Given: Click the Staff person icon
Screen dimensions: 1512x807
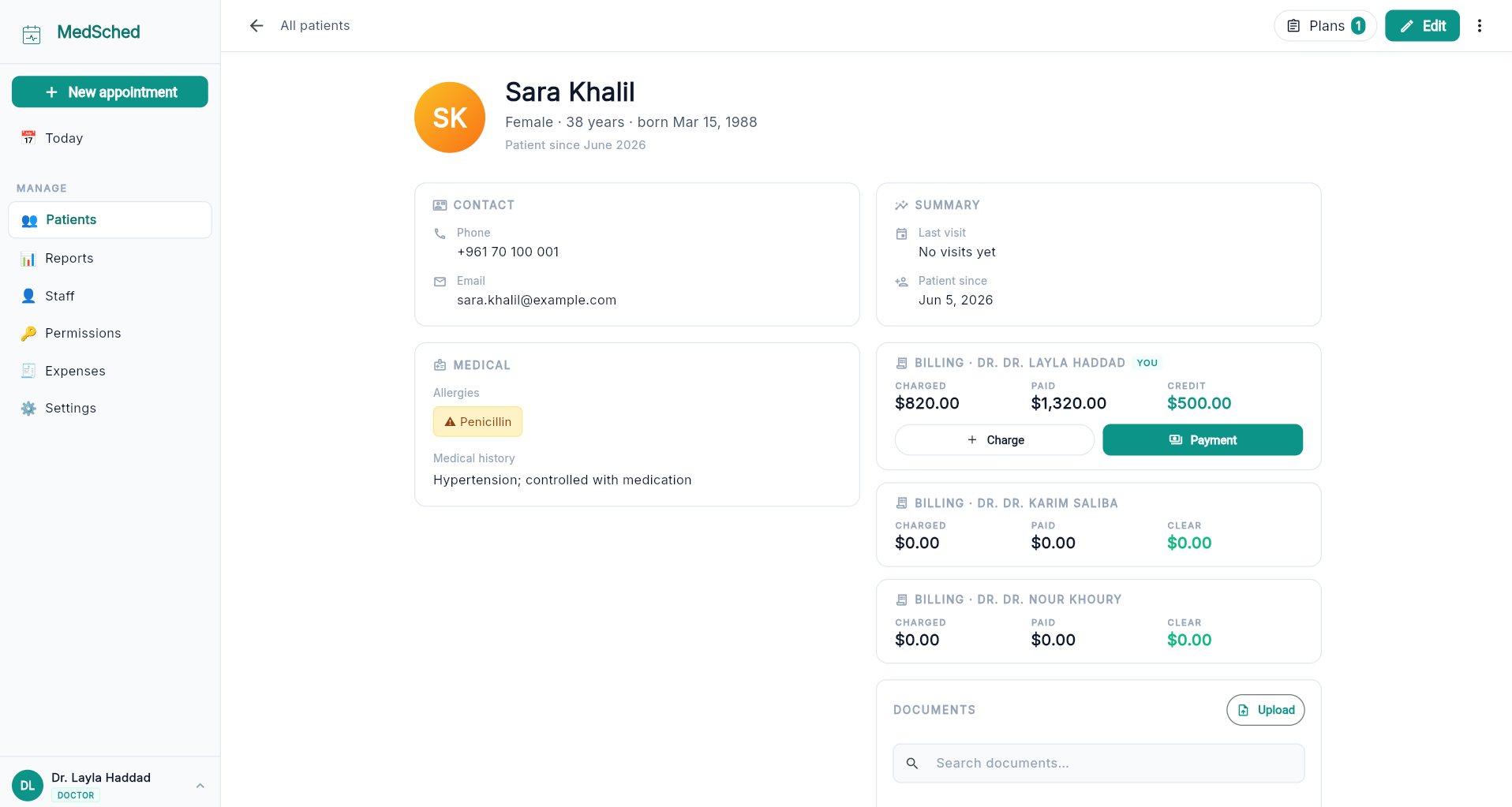Looking at the screenshot, I should tap(28, 296).
